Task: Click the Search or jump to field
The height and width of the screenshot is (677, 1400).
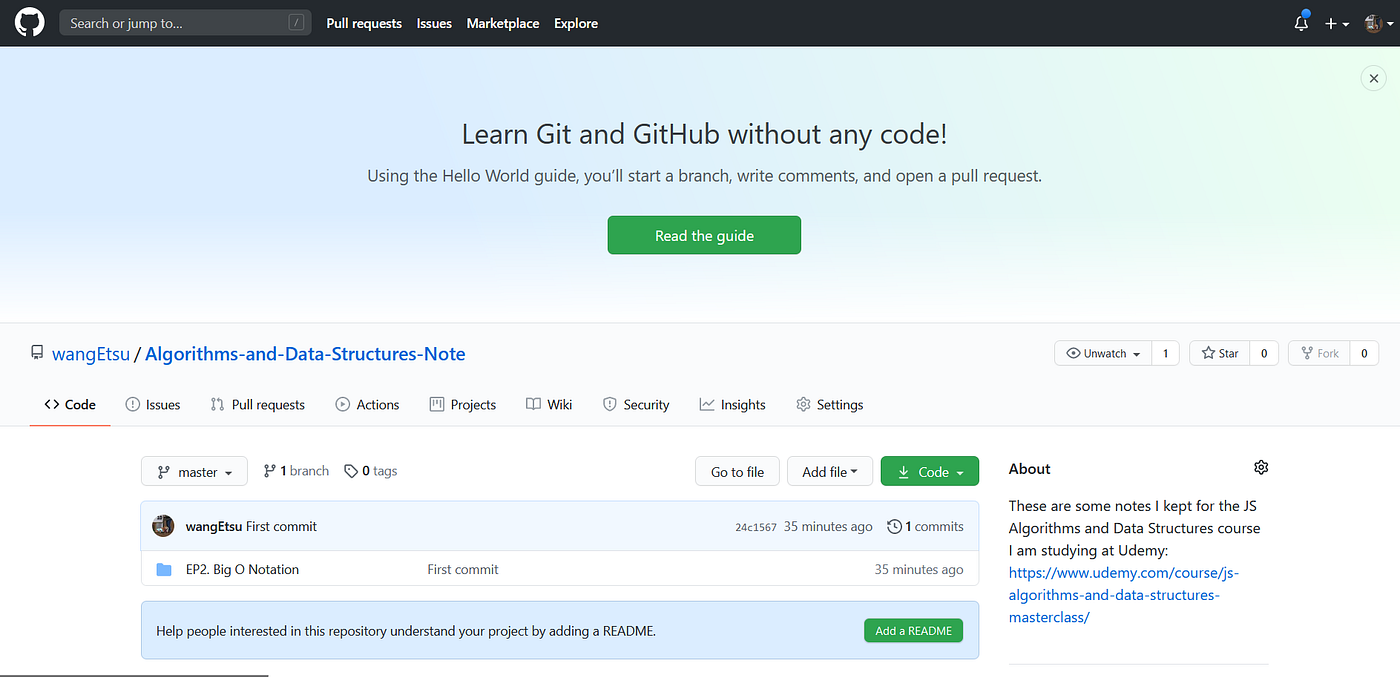Action: click(x=185, y=22)
